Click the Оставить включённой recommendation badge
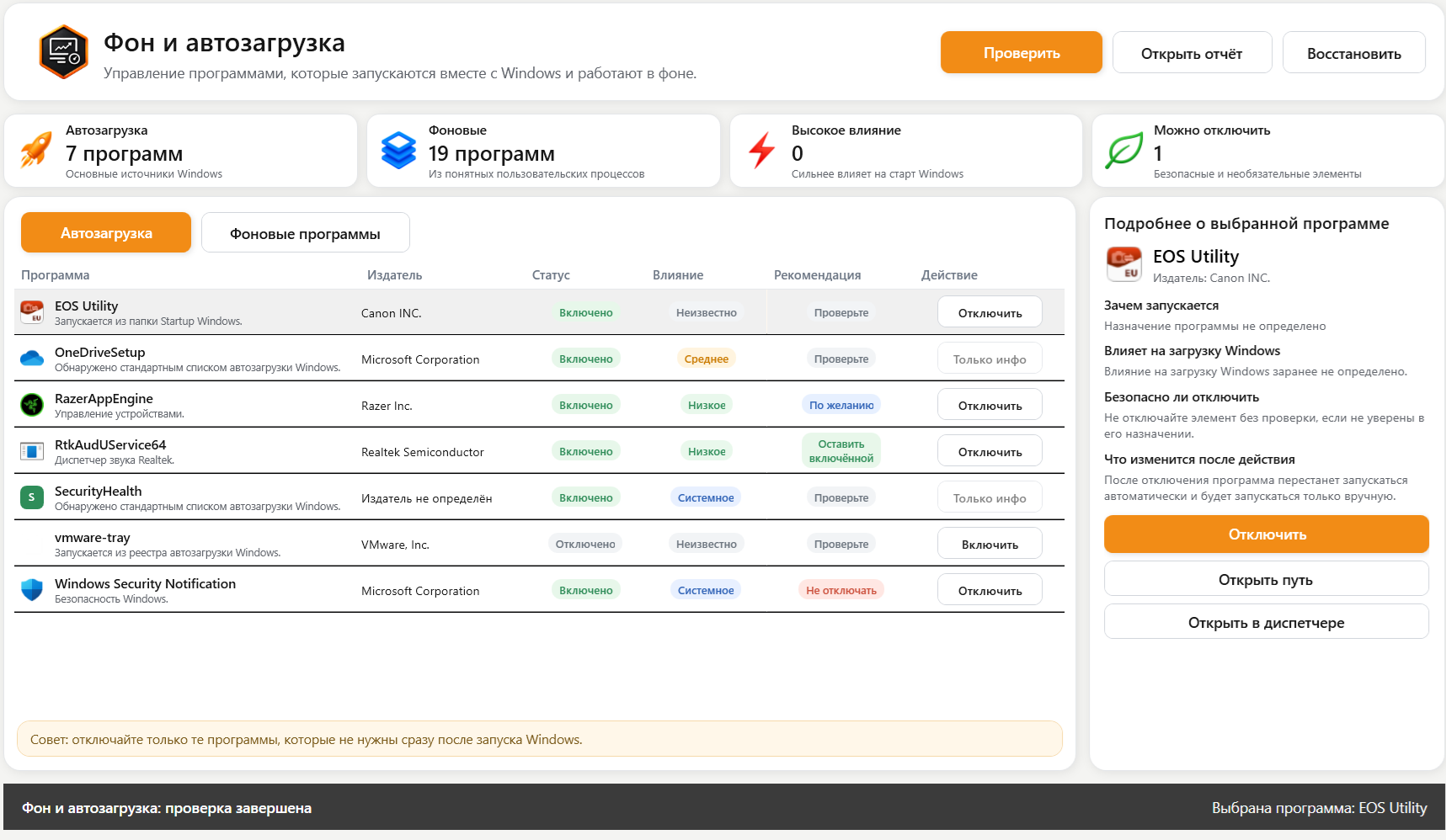1446x840 pixels. pos(841,451)
